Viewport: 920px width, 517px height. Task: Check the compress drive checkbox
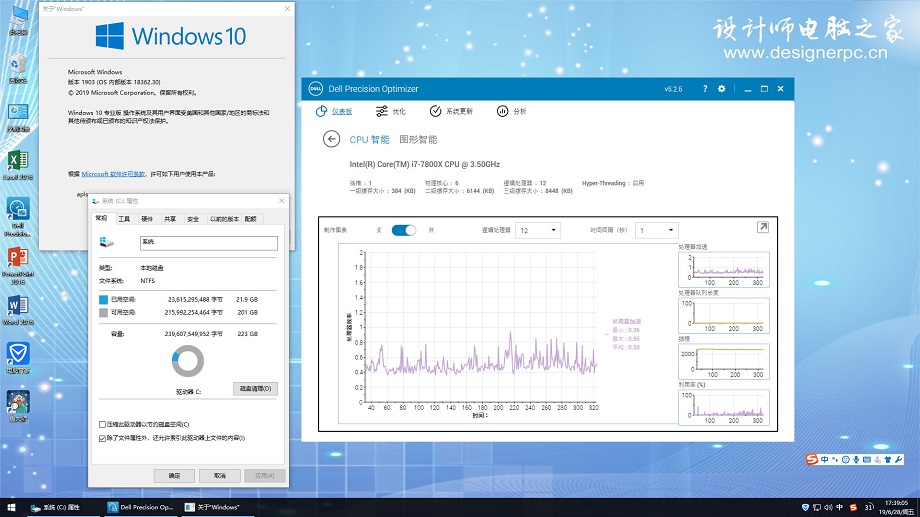pyautogui.click(x=103, y=424)
